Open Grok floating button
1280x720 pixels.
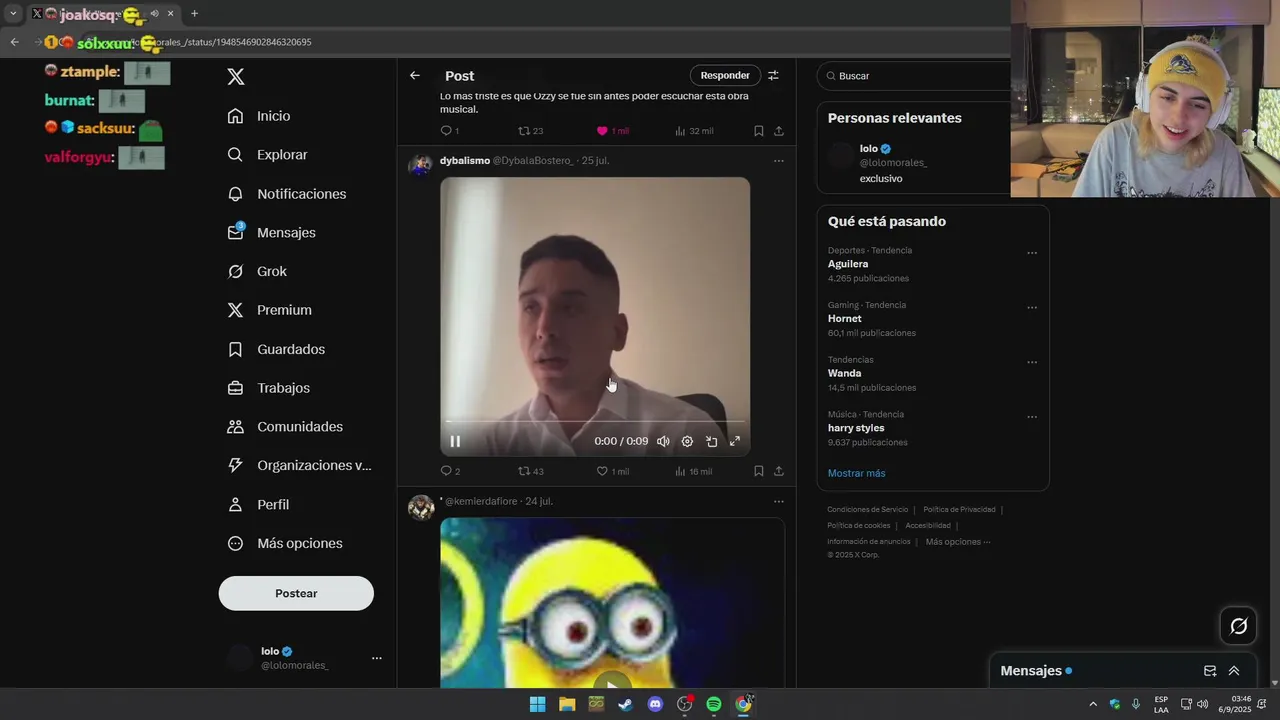tap(1239, 626)
